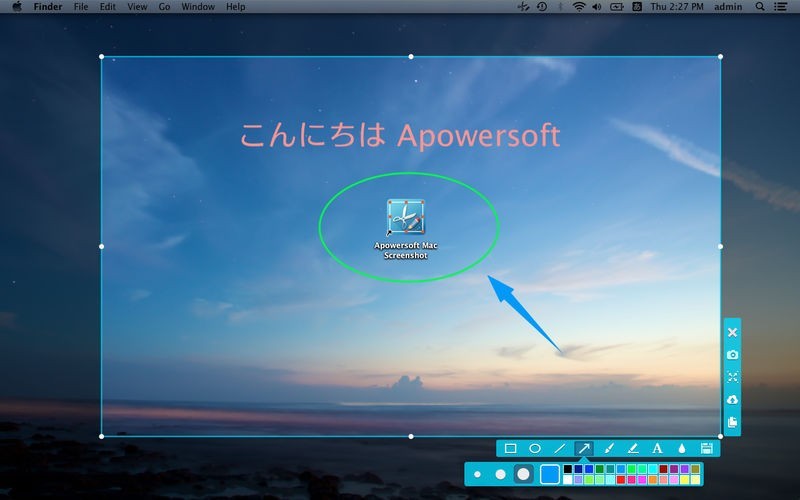Choose the largest stroke size dot
Image resolution: width=800 pixels, height=500 pixels.
(x=523, y=474)
